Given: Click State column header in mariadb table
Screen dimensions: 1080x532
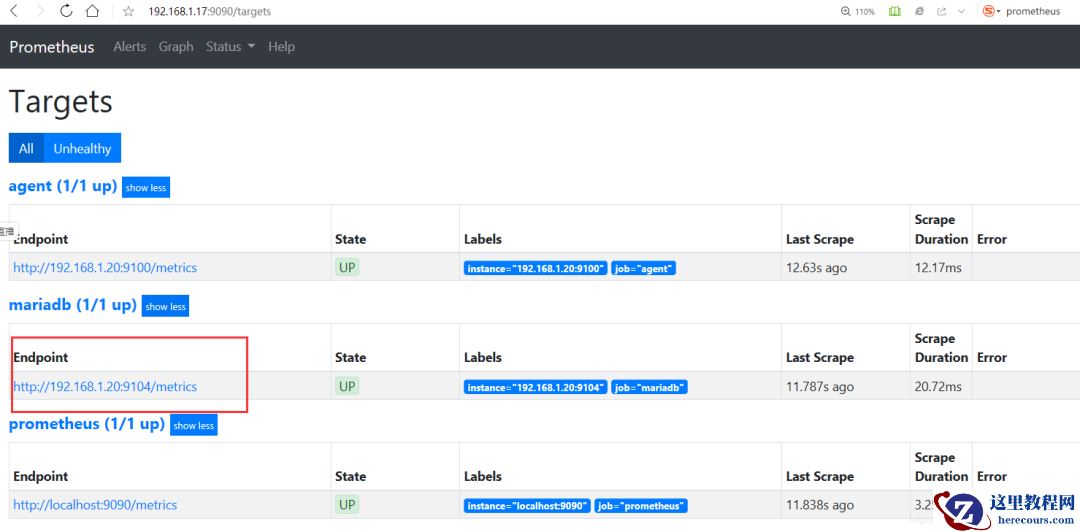Looking at the screenshot, I should click(351, 358).
